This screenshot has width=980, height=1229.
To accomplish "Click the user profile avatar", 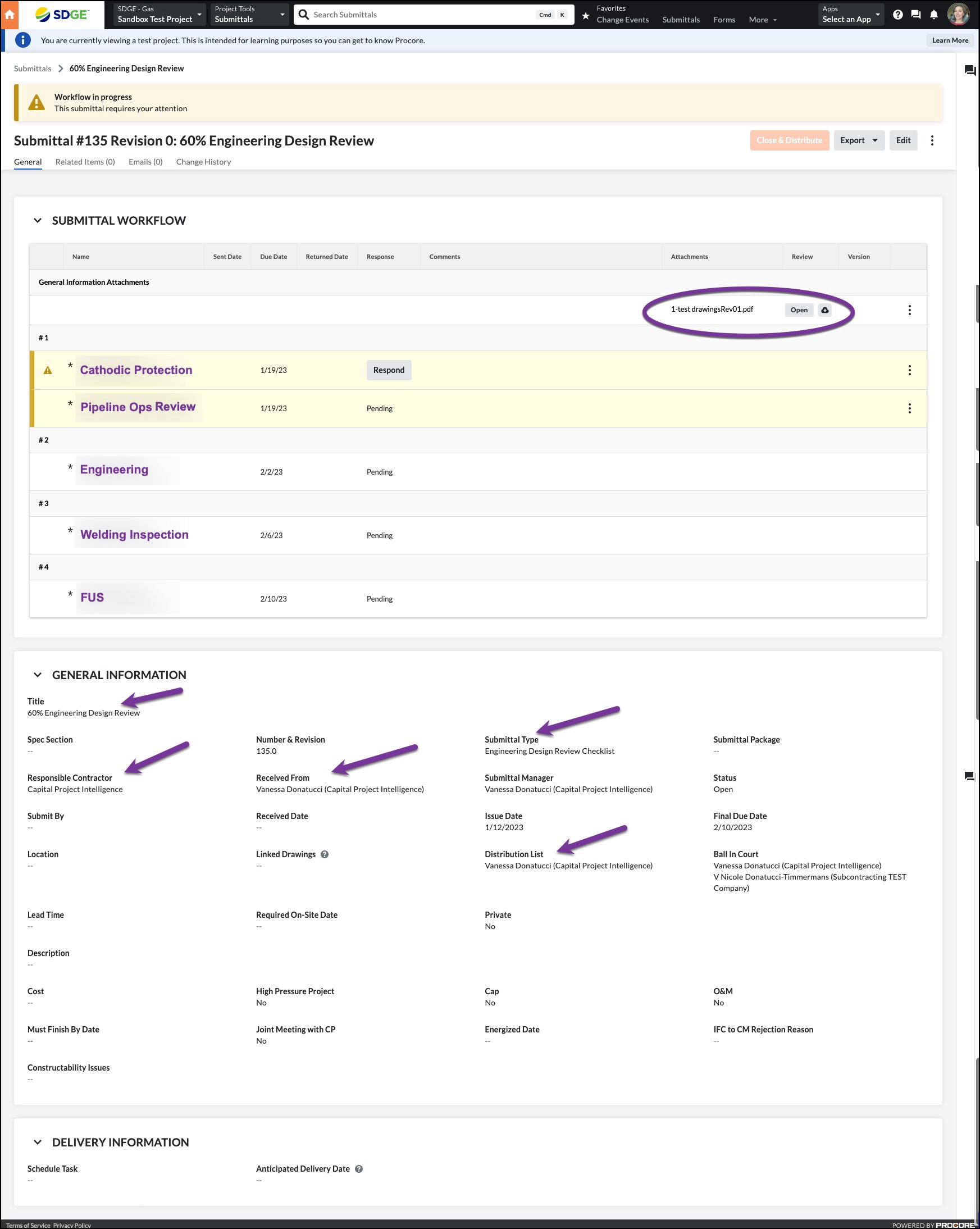I will pyautogui.click(x=958, y=15).
